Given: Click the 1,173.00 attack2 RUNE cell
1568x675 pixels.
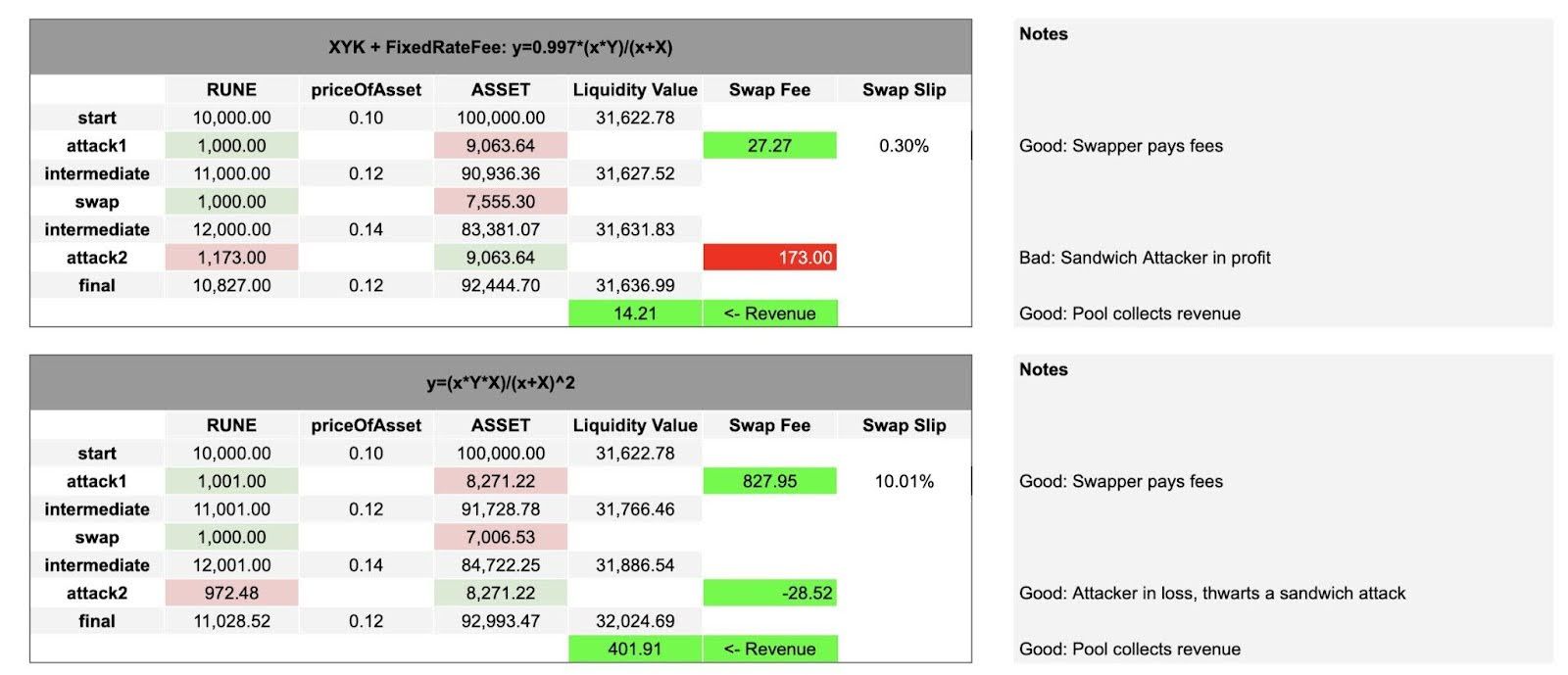Looking at the screenshot, I should point(231,258).
